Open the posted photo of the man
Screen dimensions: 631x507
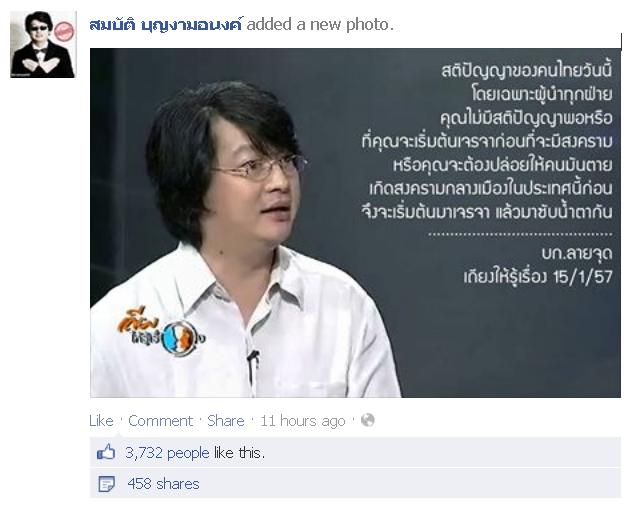coord(355,223)
